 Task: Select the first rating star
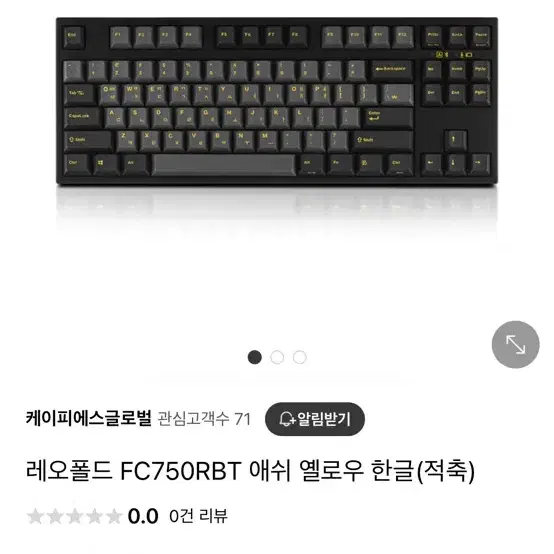point(35,516)
